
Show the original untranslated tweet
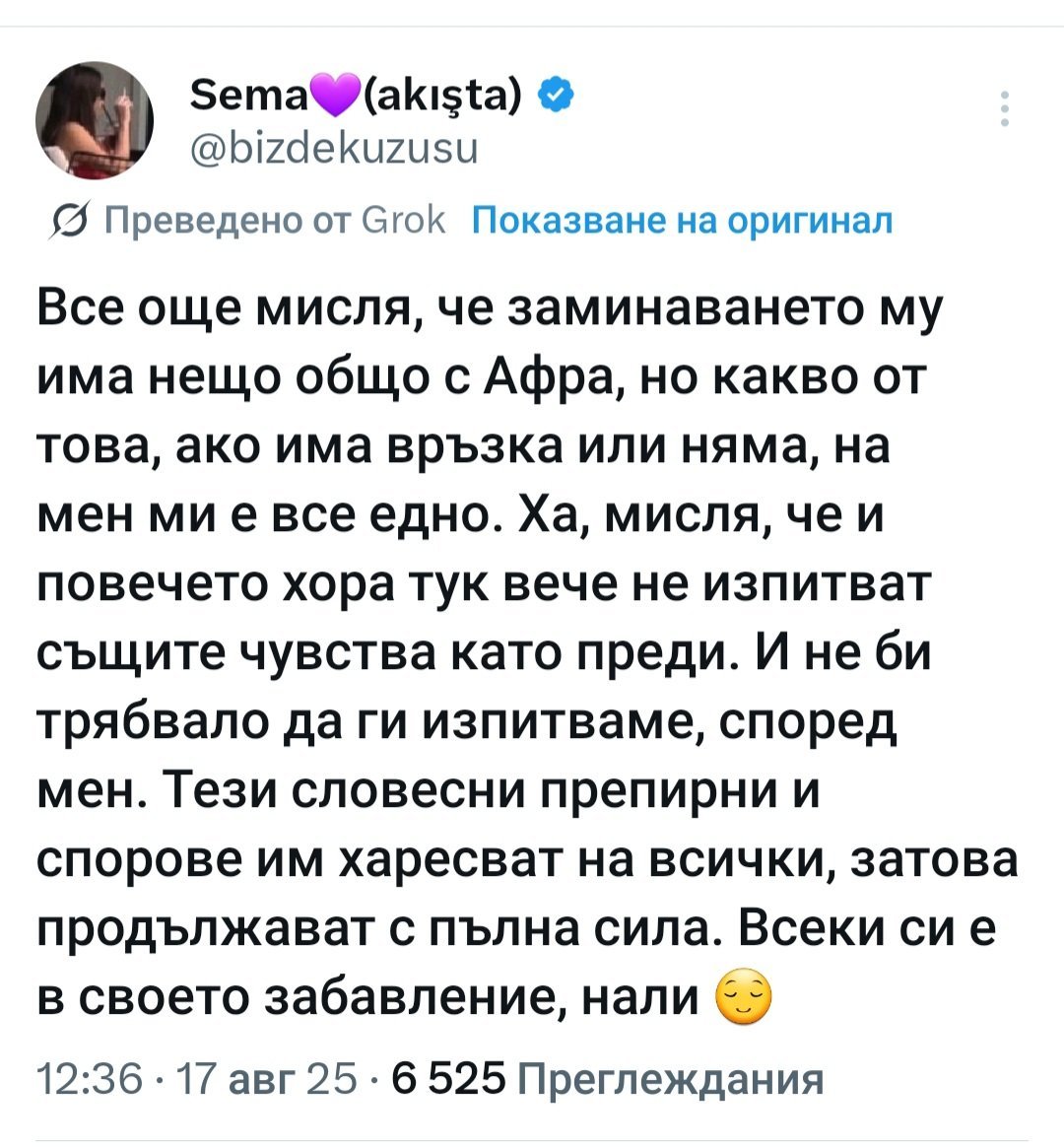(x=683, y=220)
